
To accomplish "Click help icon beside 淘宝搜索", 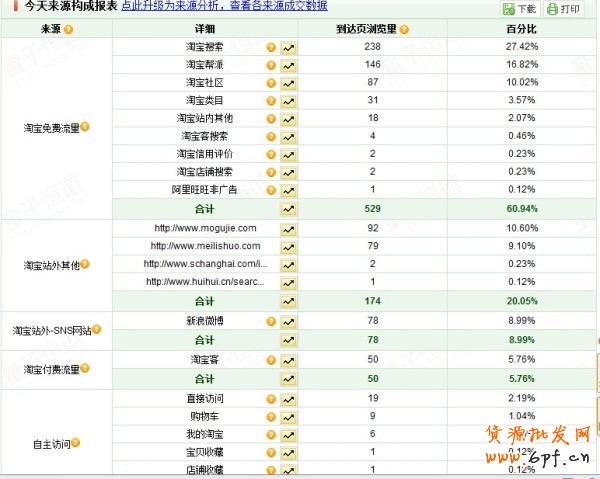I will [x=271, y=47].
